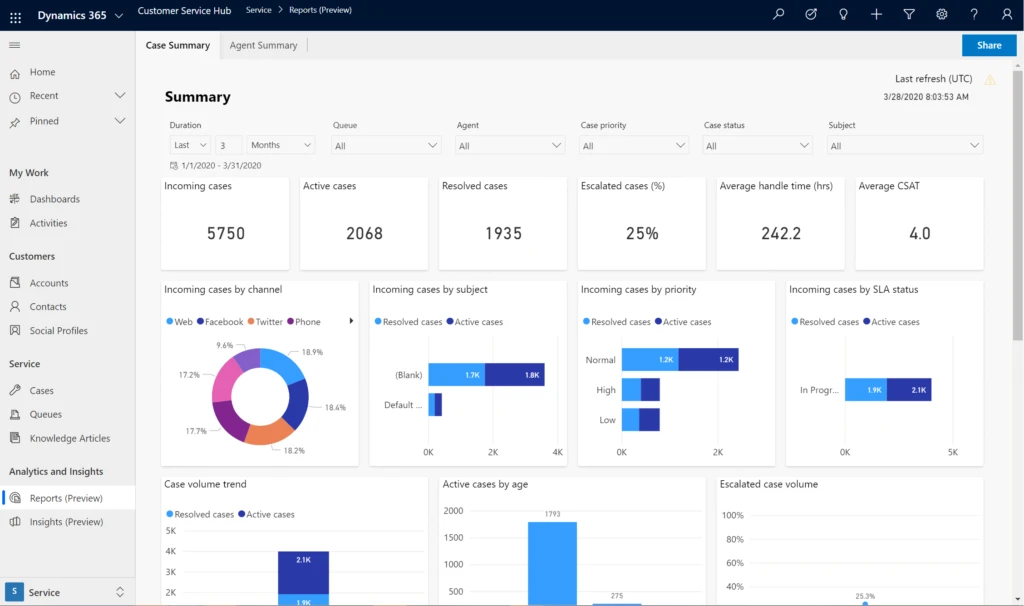Select the Case Summary tab

(x=178, y=45)
